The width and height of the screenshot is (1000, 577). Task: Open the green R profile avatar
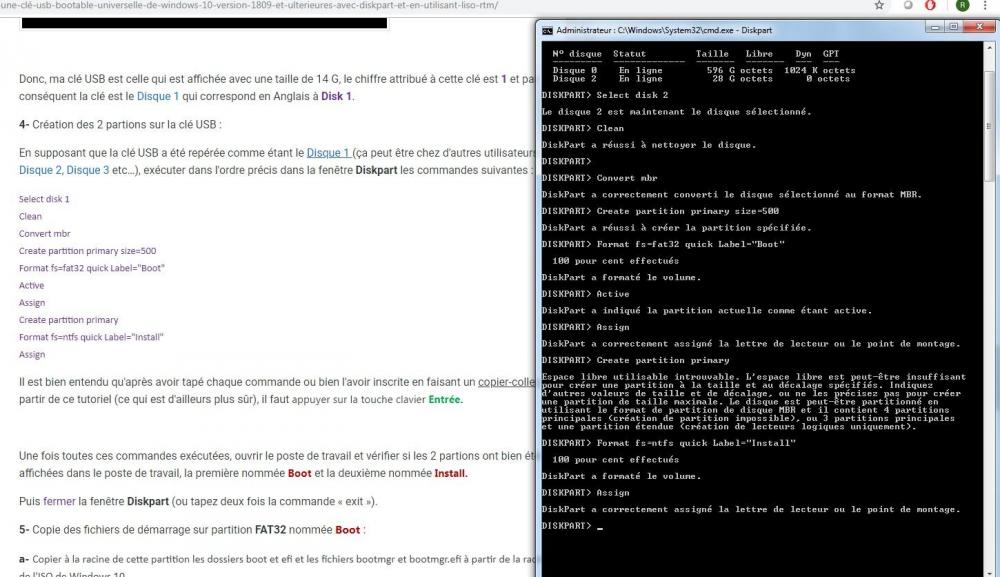click(962, 5)
